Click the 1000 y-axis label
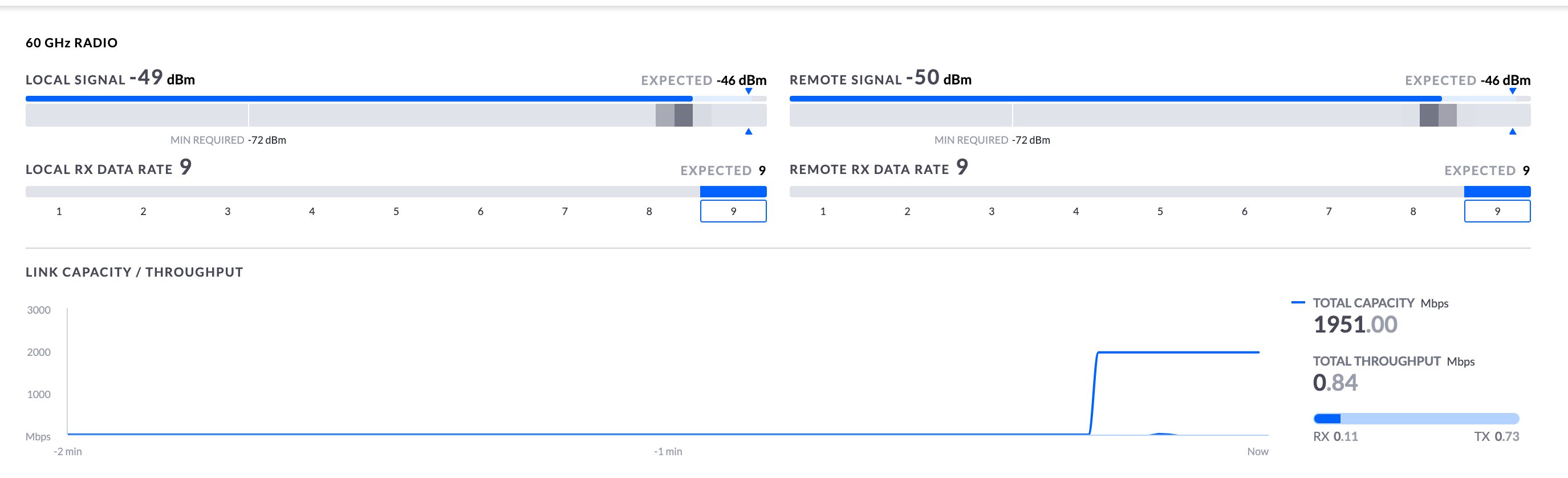This screenshot has height=478, width=1568. pos(39,395)
